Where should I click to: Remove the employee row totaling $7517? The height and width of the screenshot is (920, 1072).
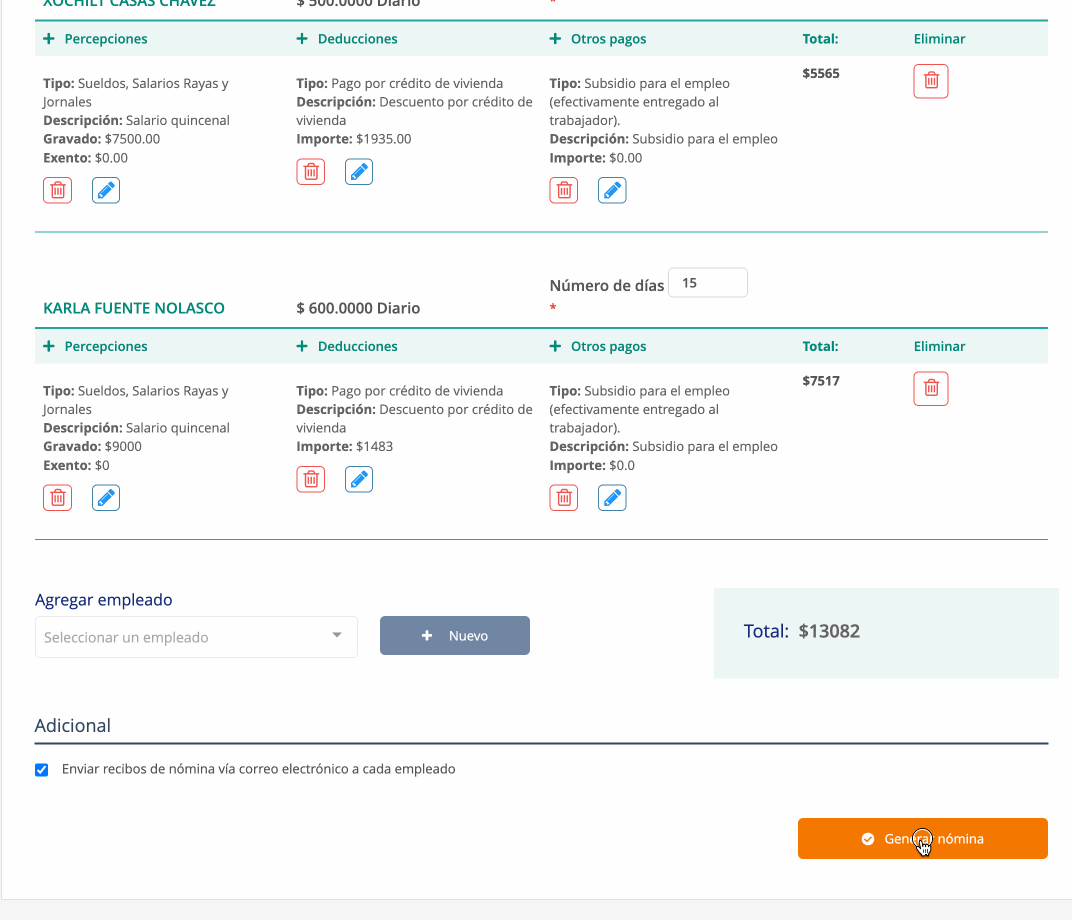tap(931, 389)
